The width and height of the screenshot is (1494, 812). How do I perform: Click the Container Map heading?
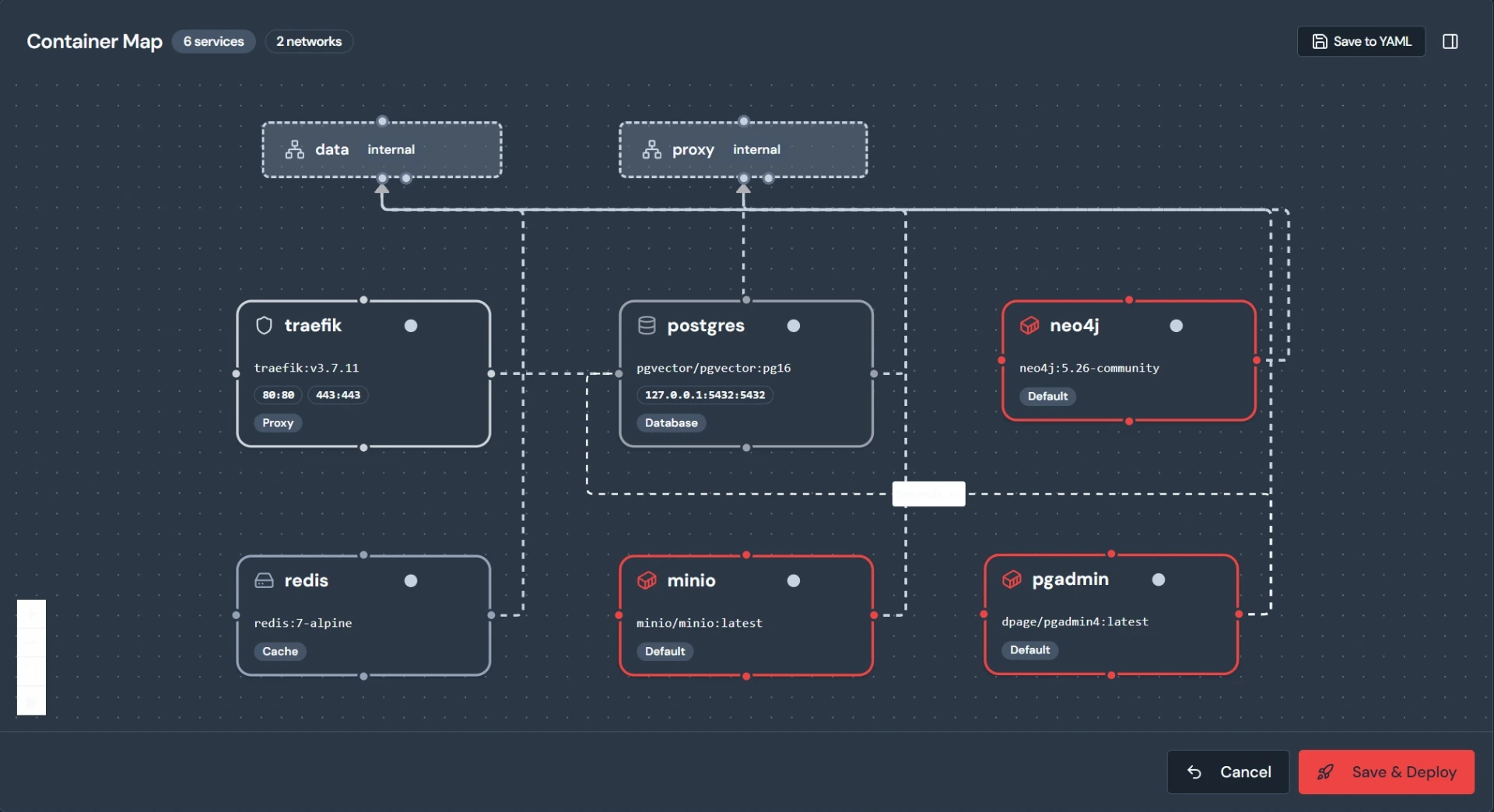tap(94, 41)
